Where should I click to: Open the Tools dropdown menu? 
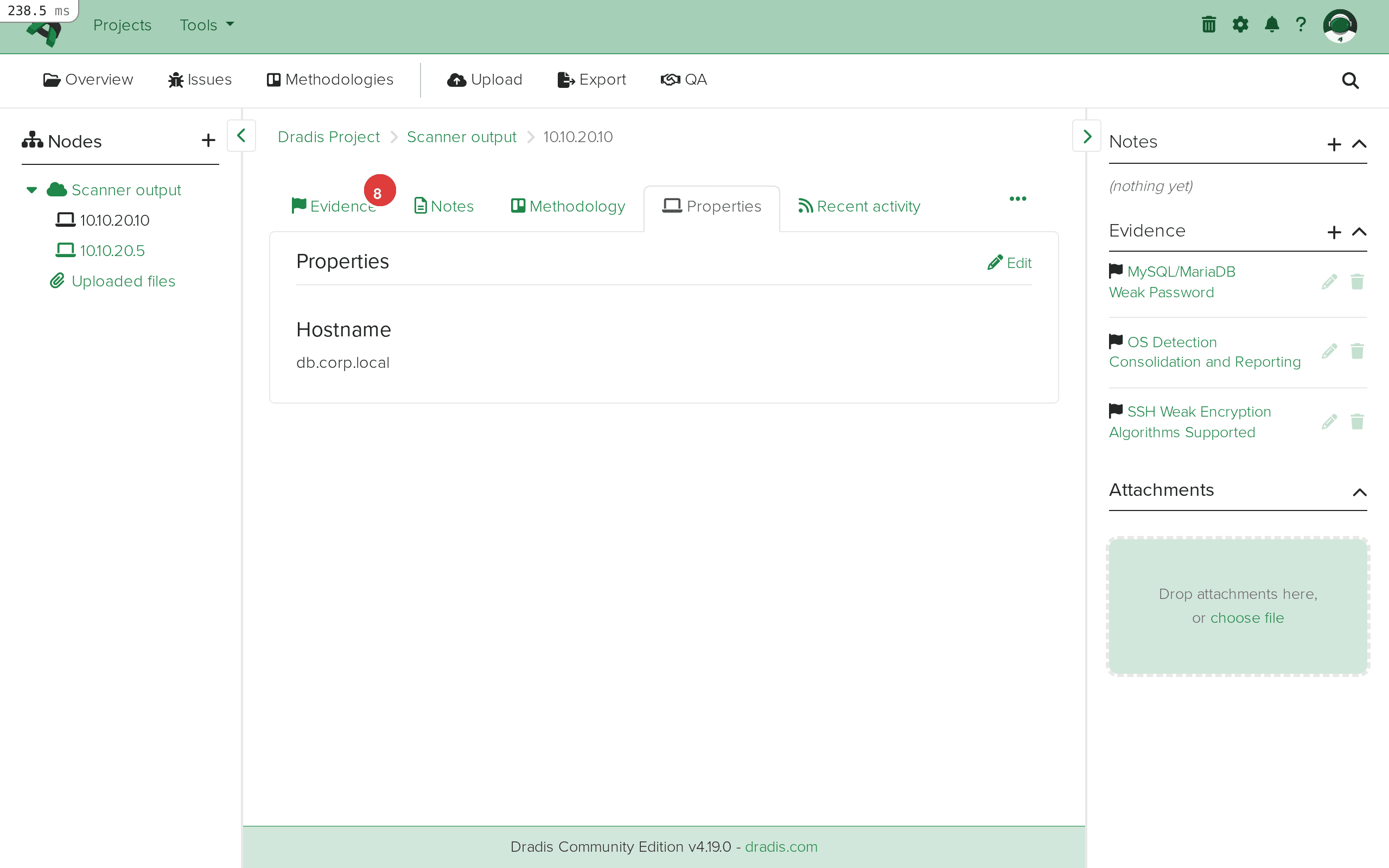(x=207, y=25)
